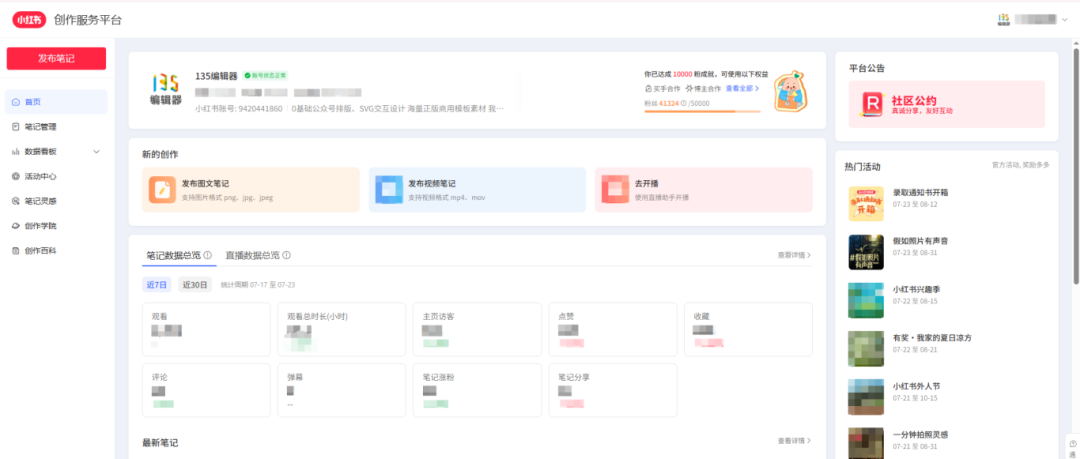The image size is (1080, 459).
Task: Click the 笔记分享 stats card
Action: coord(613,390)
